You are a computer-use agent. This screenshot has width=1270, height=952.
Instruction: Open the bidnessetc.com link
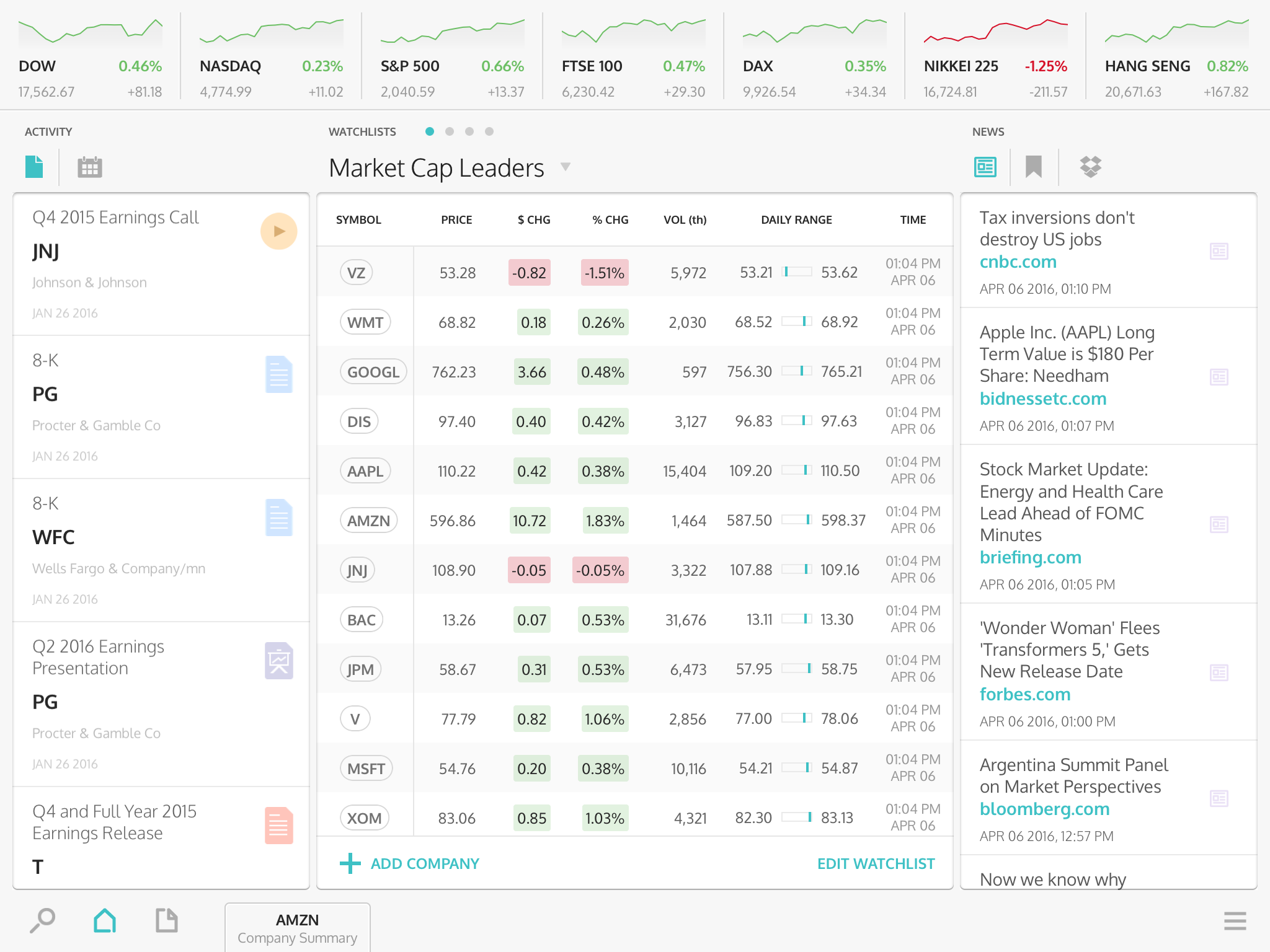click(1042, 399)
